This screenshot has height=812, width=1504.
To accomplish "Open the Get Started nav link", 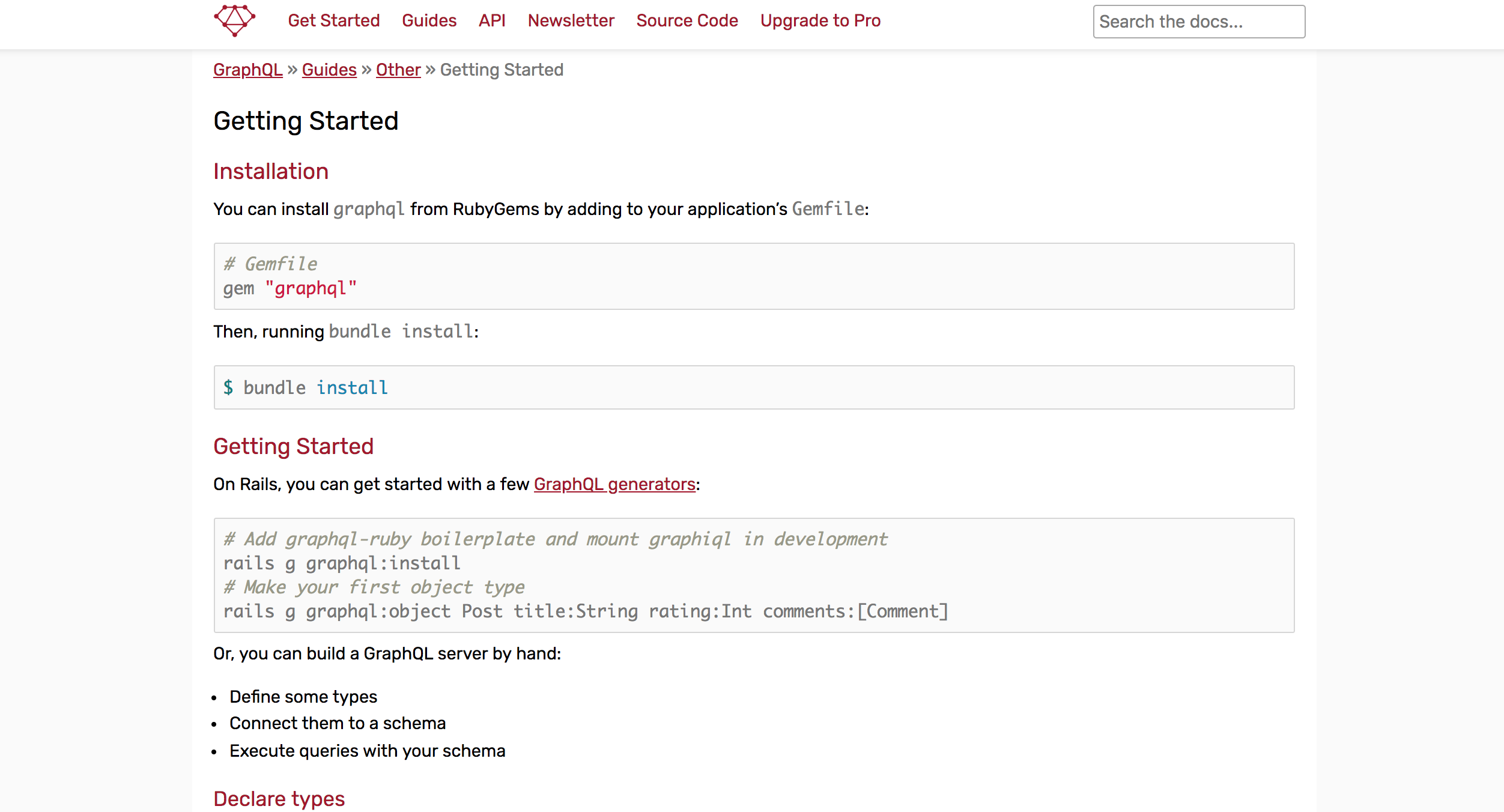I will coord(334,20).
